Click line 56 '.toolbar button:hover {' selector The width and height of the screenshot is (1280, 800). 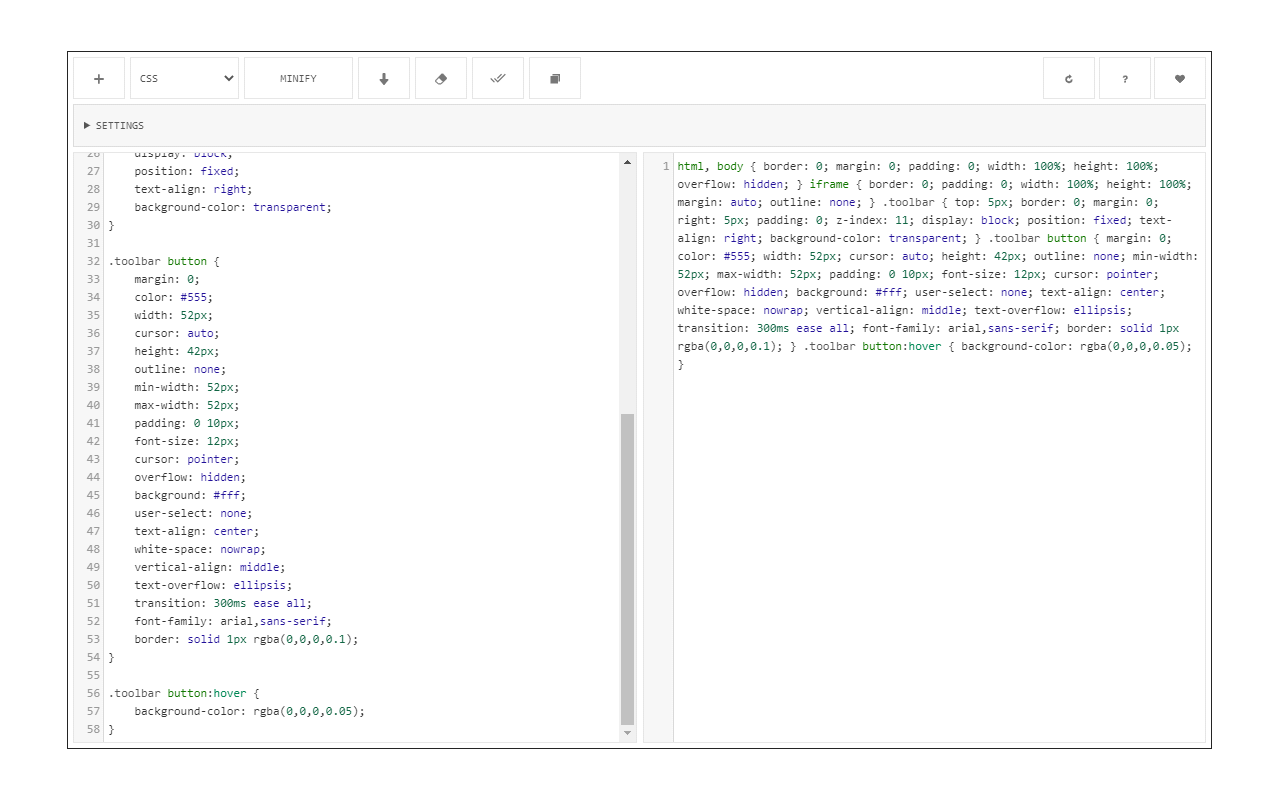click(184, 693)
